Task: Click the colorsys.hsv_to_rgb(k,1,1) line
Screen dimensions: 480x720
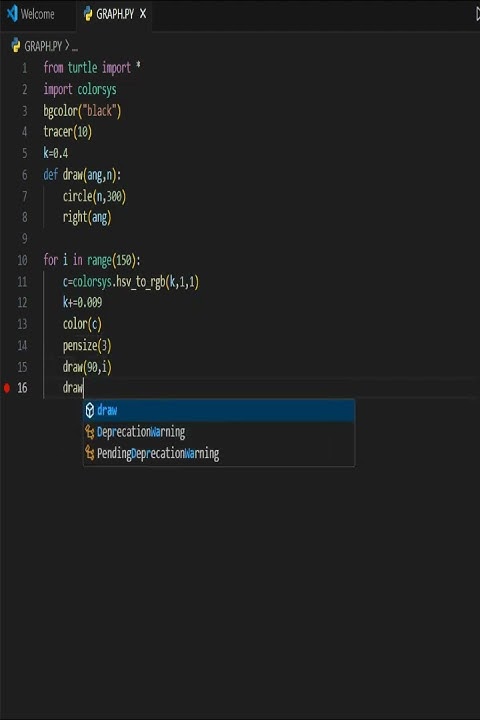Action: coord(131,281)
